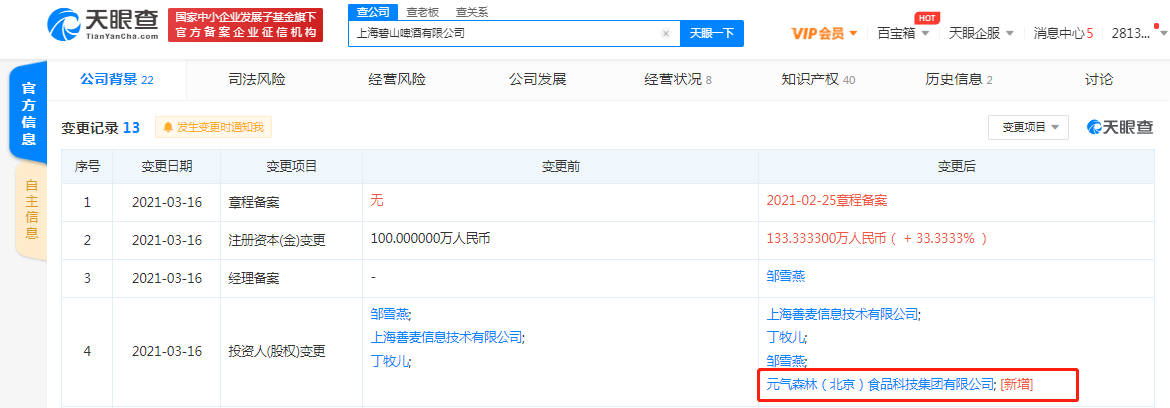Expand the 百宝箱 dropdown menu
This screenshot has width=1170, height=408.
pos(903,33)
